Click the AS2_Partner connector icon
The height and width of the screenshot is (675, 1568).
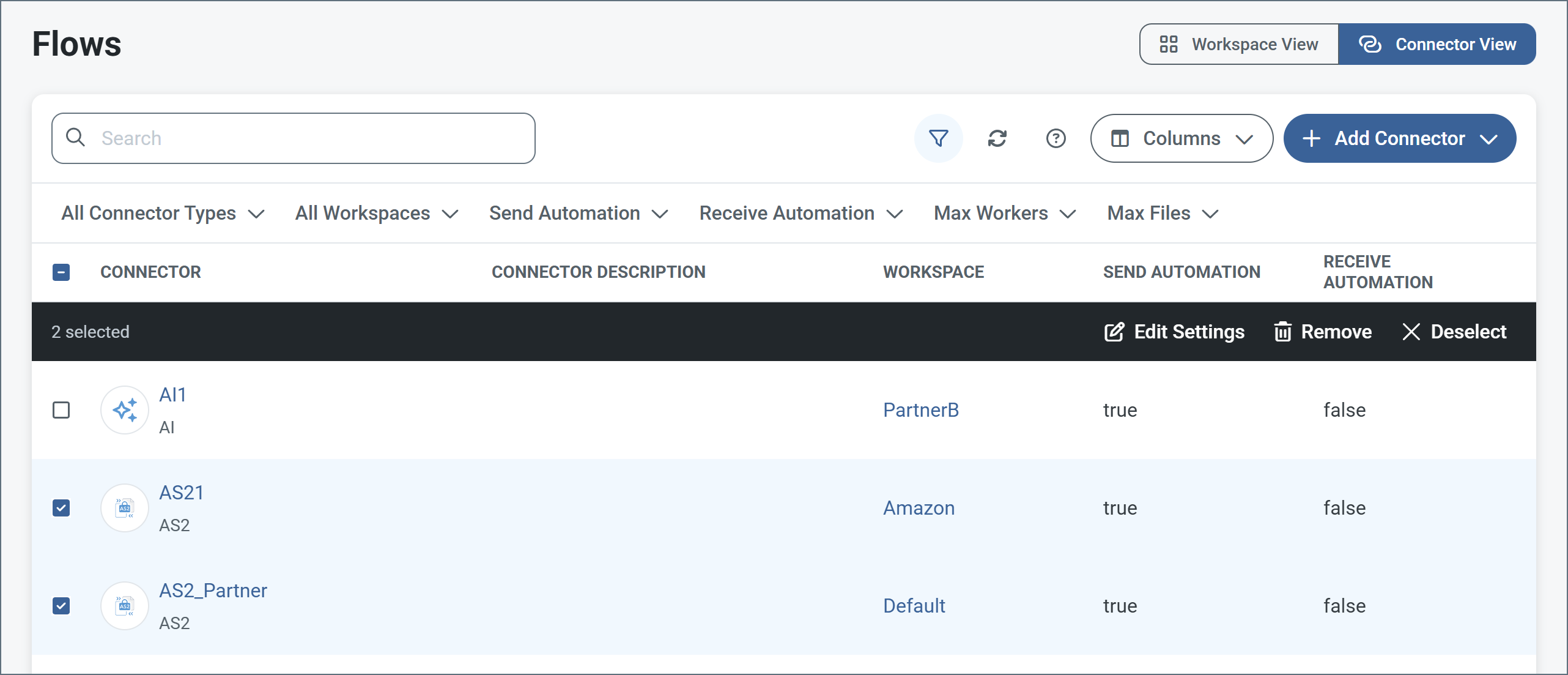[x=125, y=606]
